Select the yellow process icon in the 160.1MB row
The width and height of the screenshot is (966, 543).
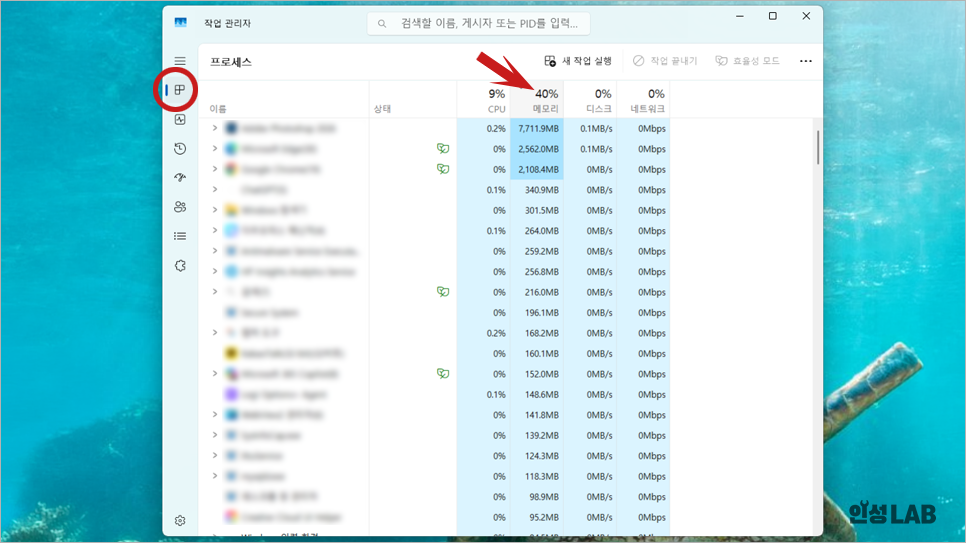pos(231,353)
